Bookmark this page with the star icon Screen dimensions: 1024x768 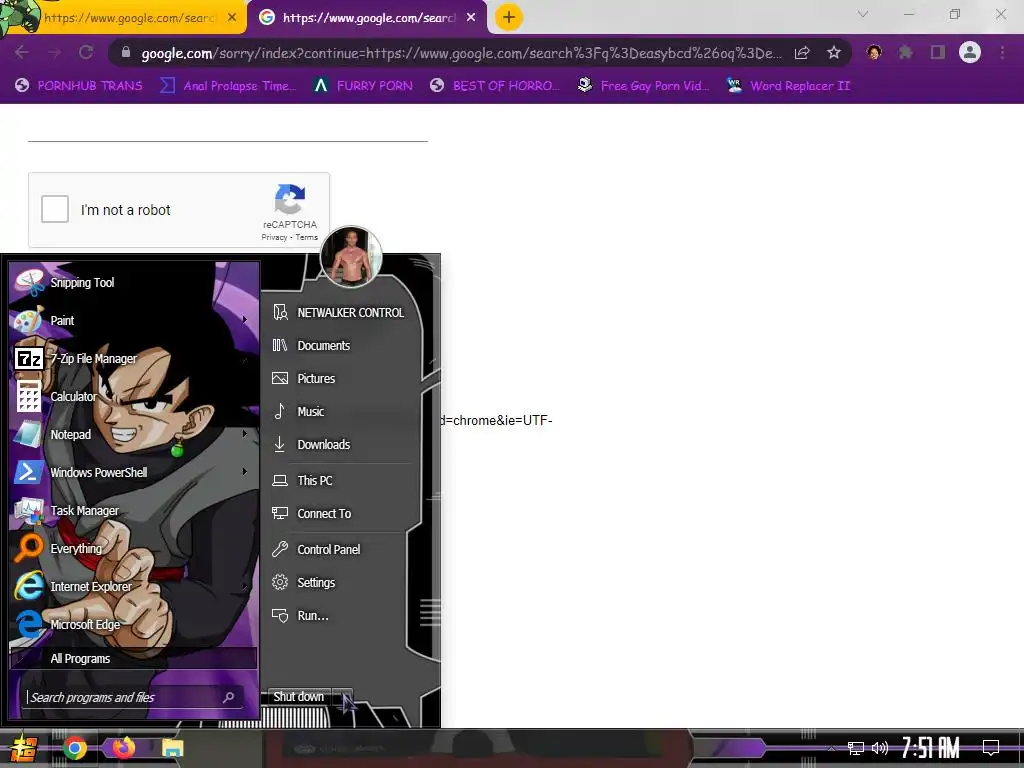834,53
